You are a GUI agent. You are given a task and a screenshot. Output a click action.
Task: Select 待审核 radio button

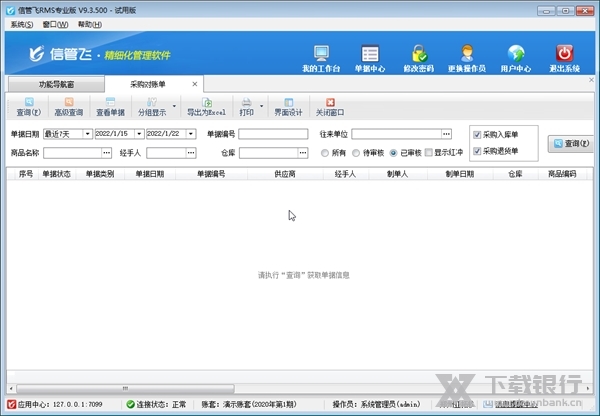[x=356, y=153]
